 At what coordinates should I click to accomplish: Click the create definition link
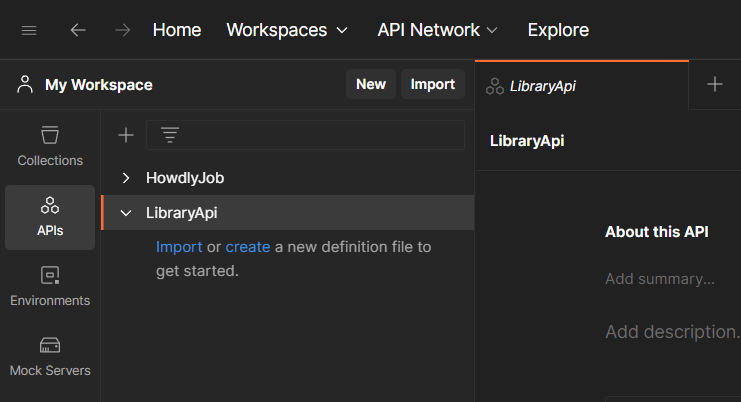(248, 247)
